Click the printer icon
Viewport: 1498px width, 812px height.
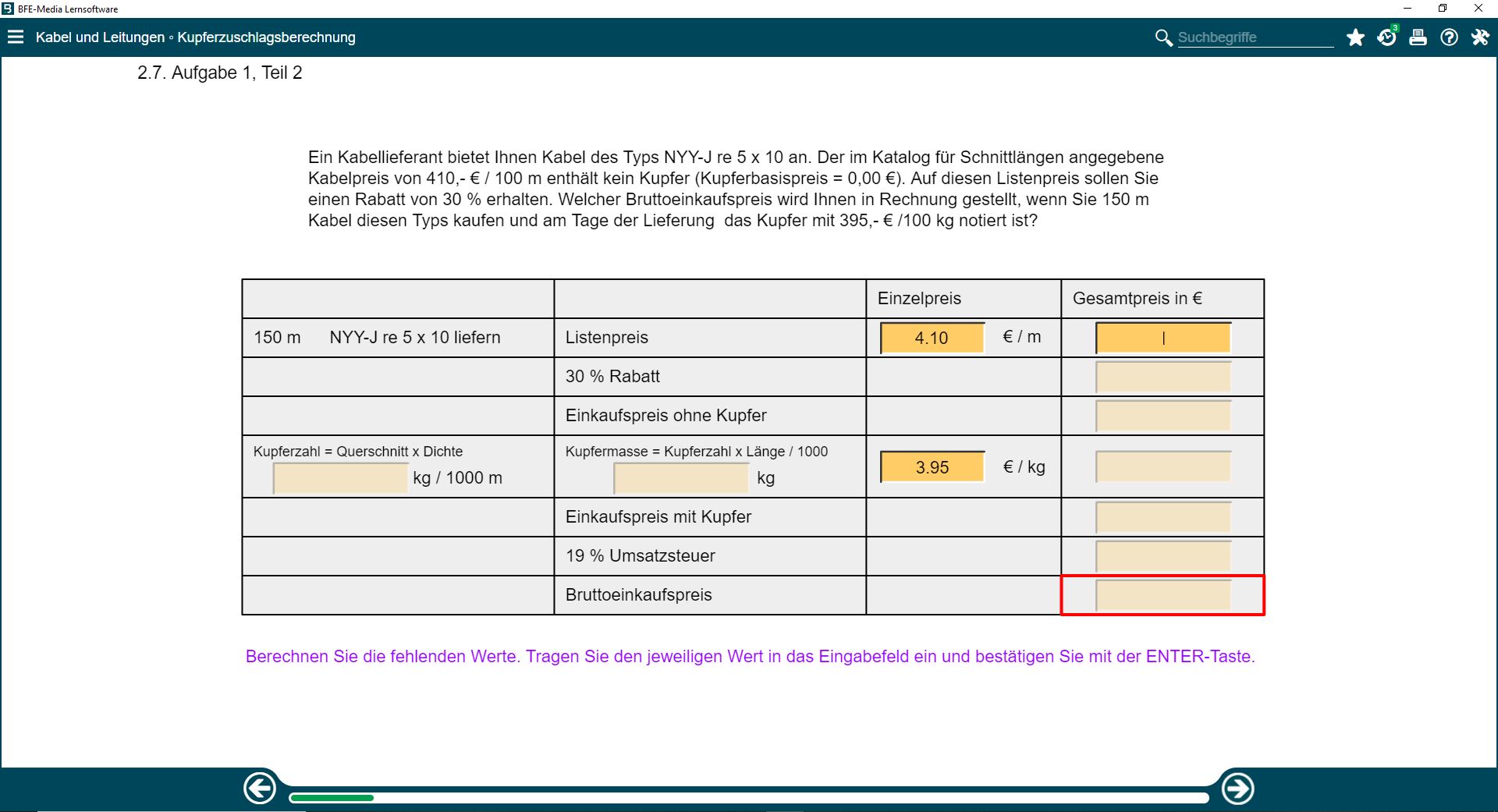1418,37
